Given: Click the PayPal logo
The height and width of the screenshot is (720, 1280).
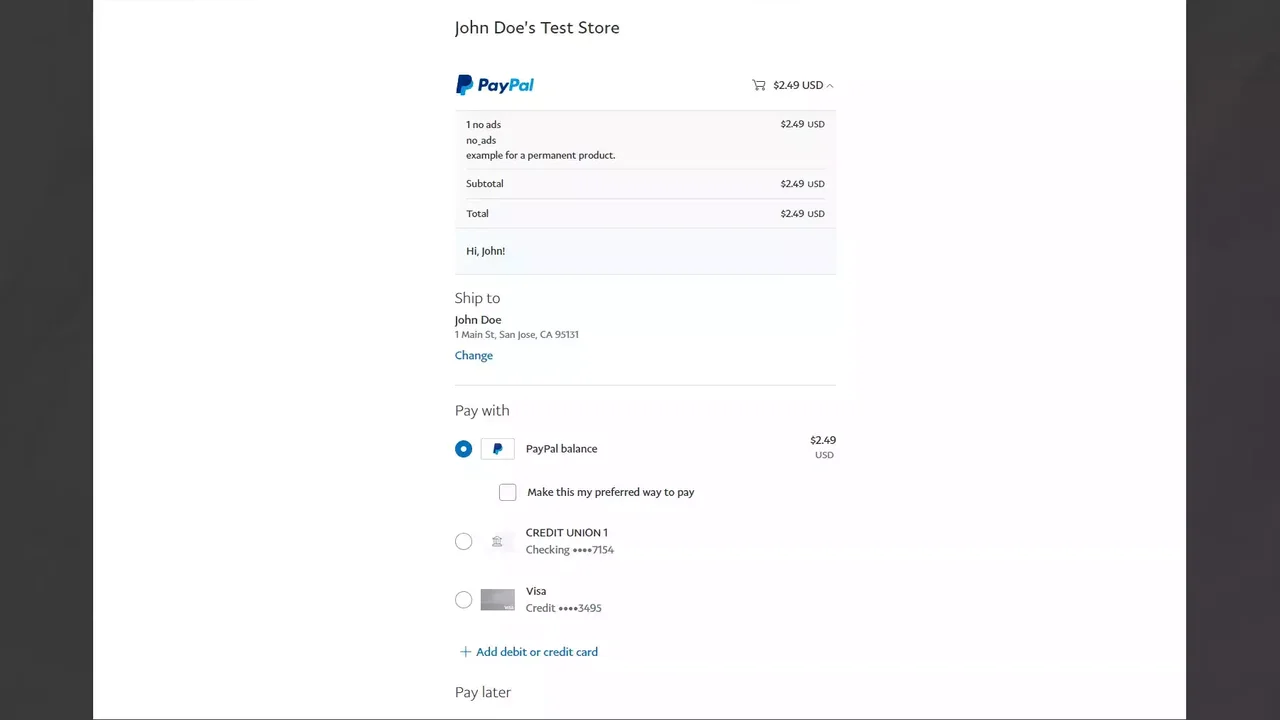Looking at the screenshot, I should (495, 85).
